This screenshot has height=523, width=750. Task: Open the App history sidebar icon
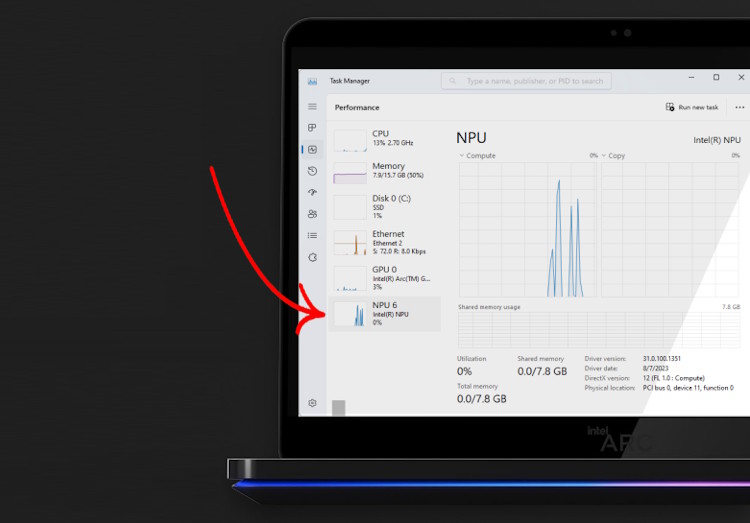tap(312, 171)
